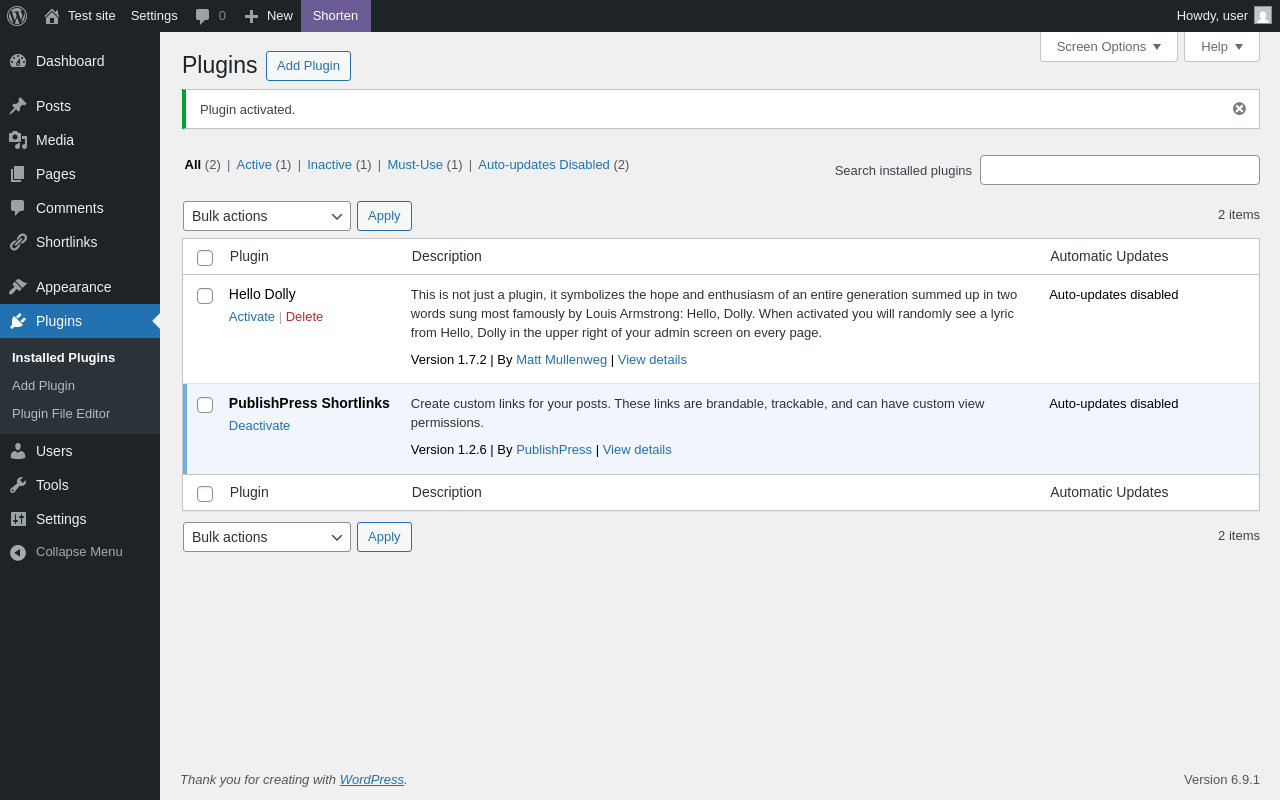Click the Shortlinks chain icon

[x=18, y=242]
